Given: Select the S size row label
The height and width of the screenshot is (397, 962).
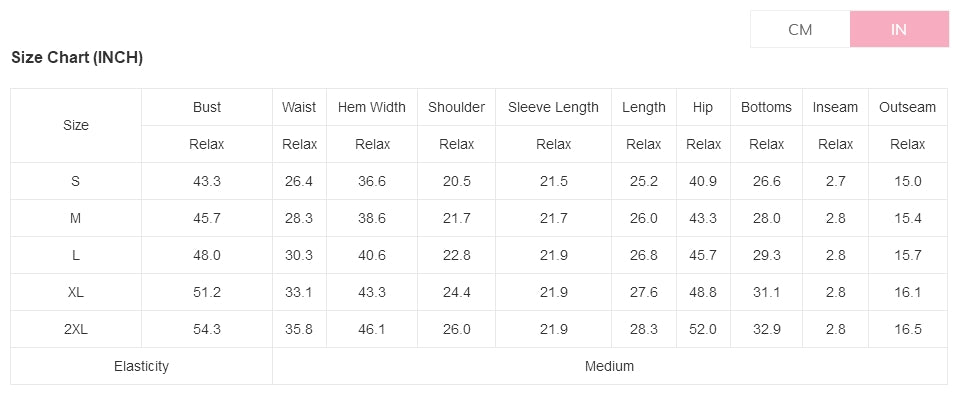Looking at the screenshot, I should click(75, 182).
